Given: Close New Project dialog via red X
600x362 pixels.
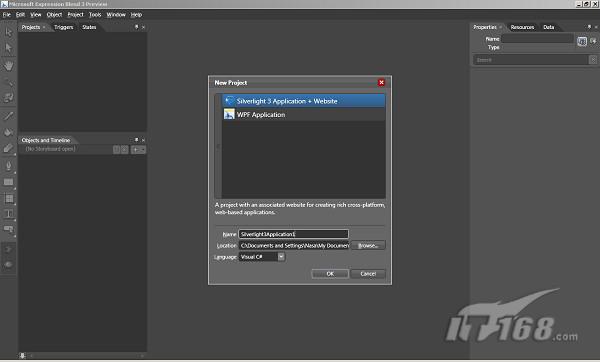Looking at the screenshot, I should (381, 82).
